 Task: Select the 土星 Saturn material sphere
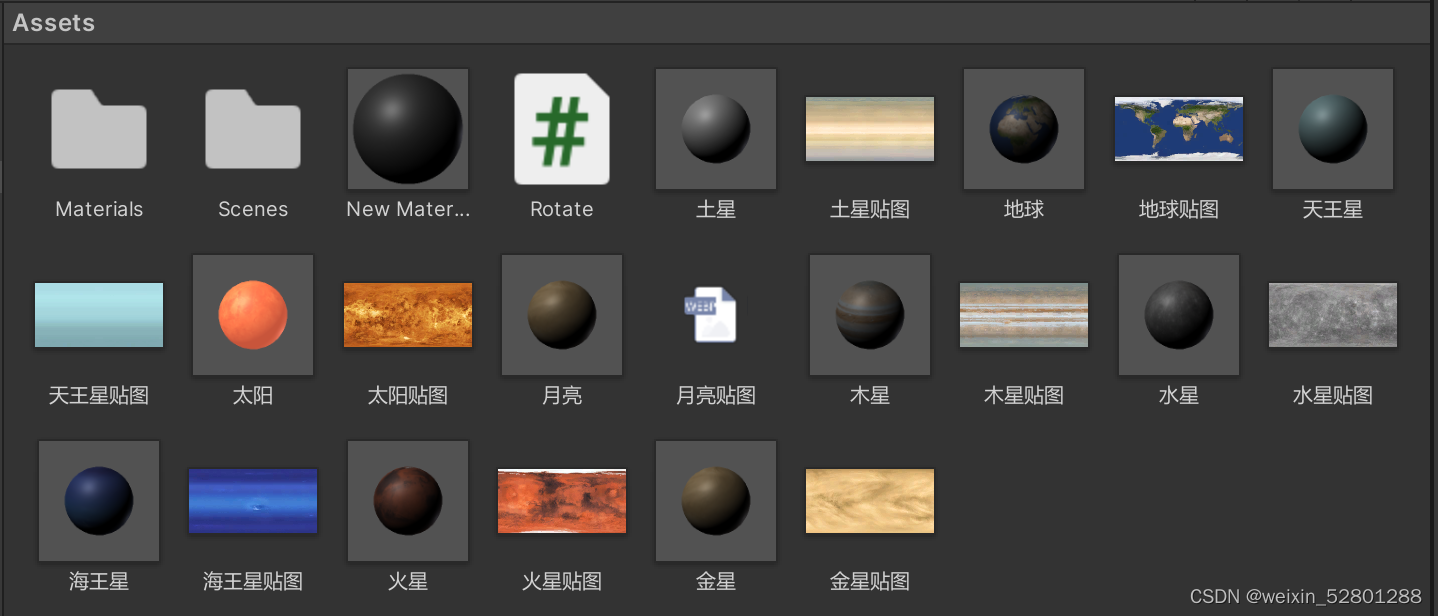coord(715,128)
